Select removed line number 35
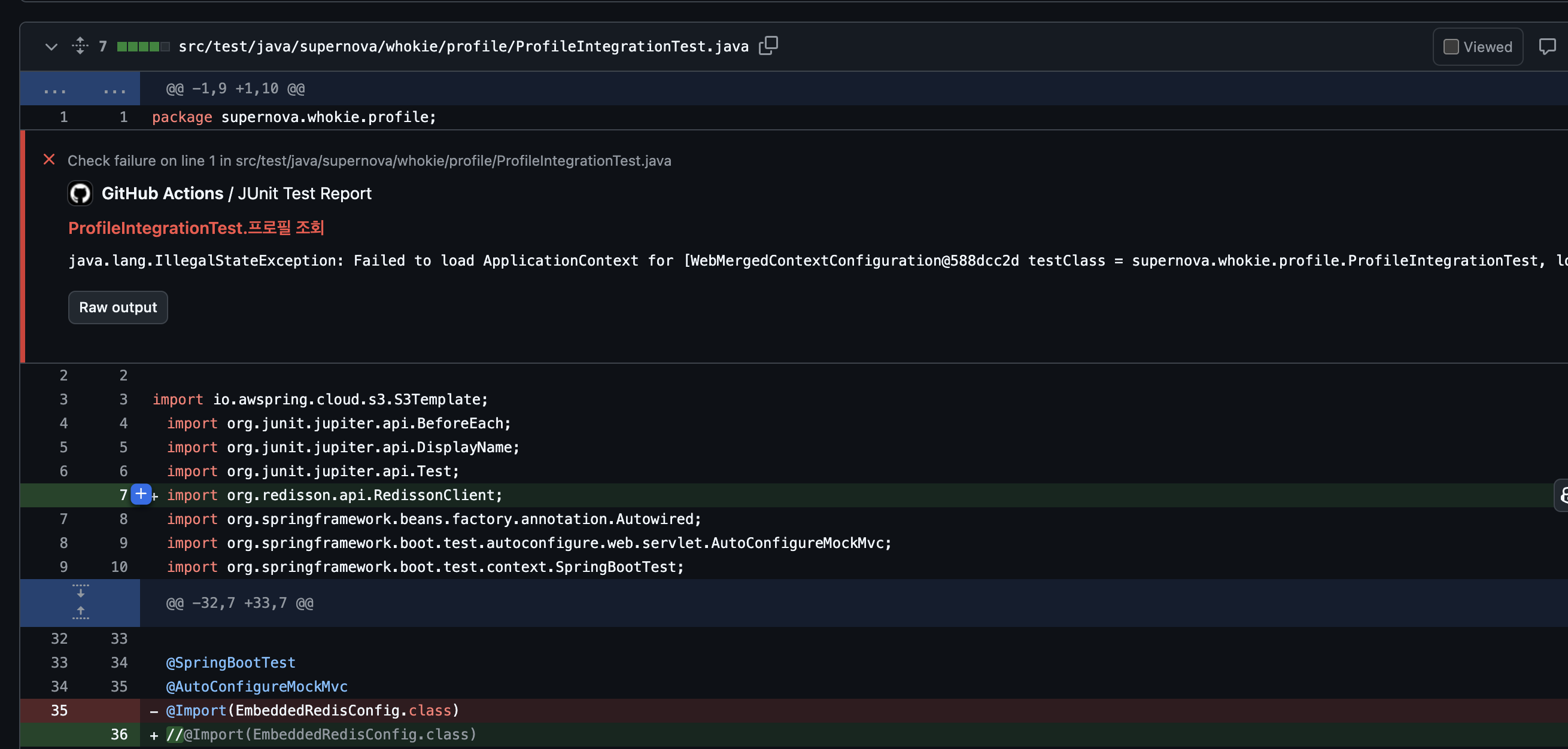This screenshot has height=749, width=1568. coord(59,710)
